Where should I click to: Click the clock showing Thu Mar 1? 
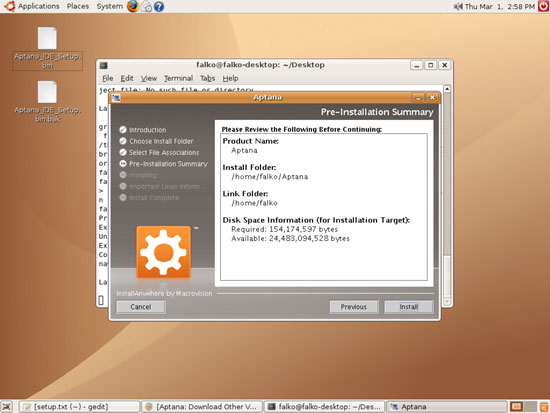pos(499,6)
